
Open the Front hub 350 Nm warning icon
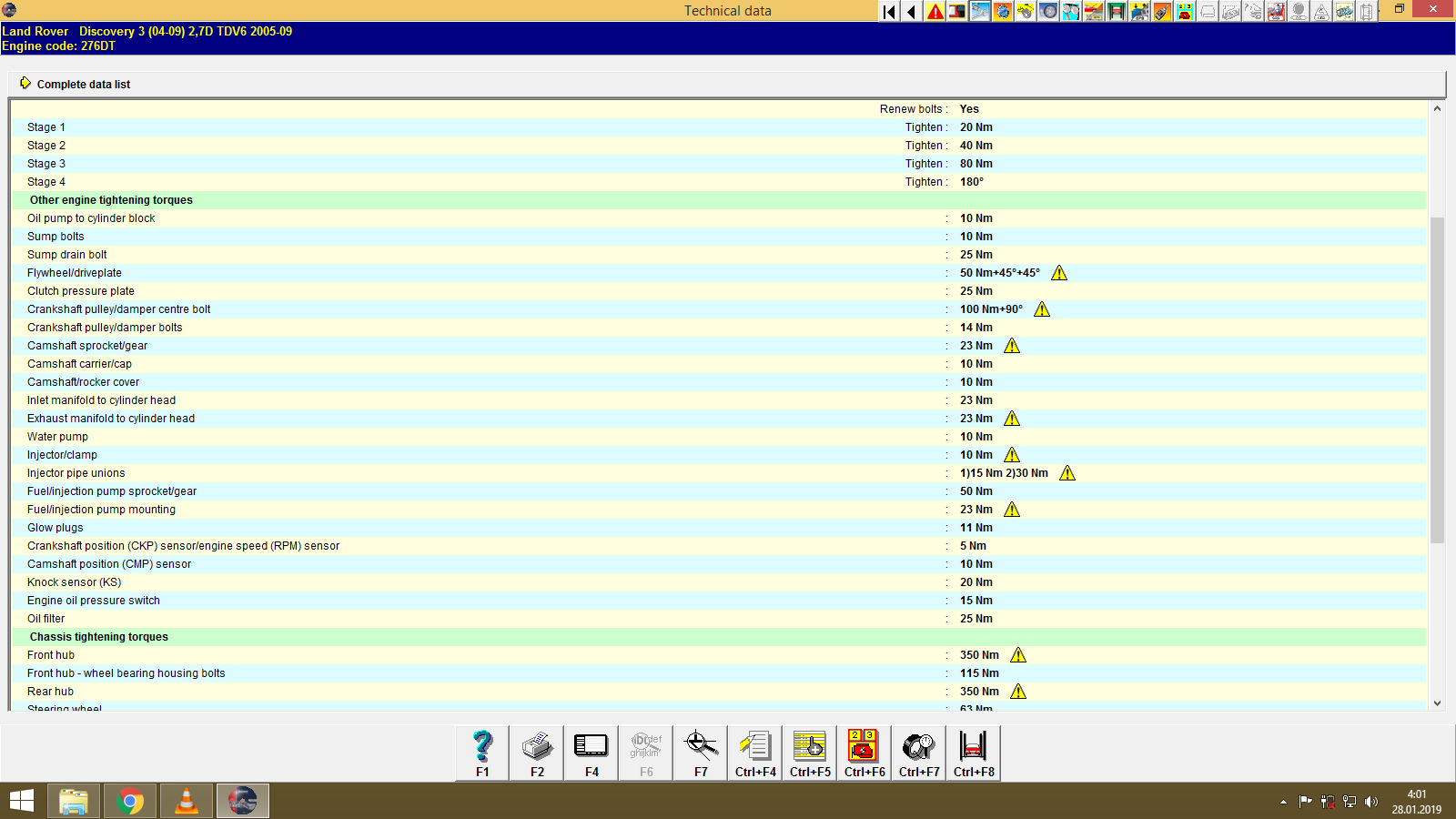[1018, 655]
